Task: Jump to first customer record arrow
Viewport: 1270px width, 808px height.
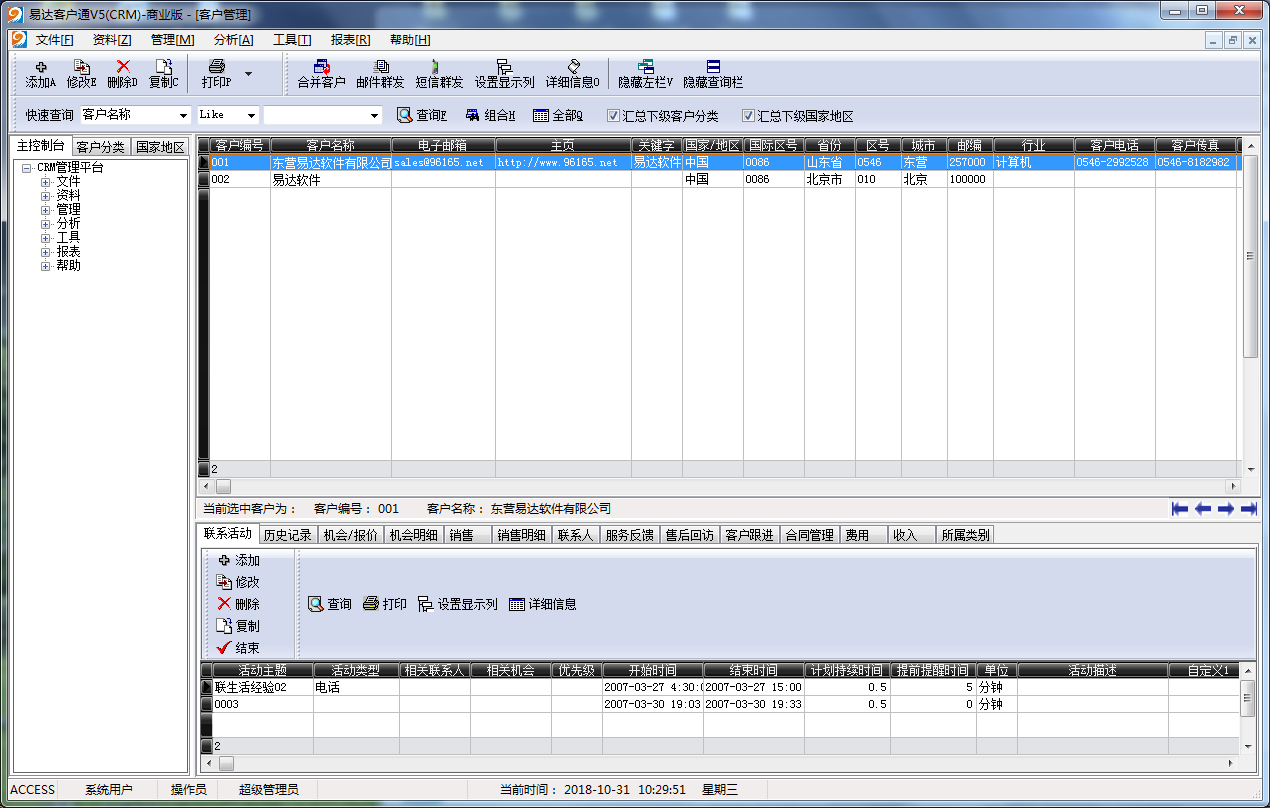Action: [1180, 509]
